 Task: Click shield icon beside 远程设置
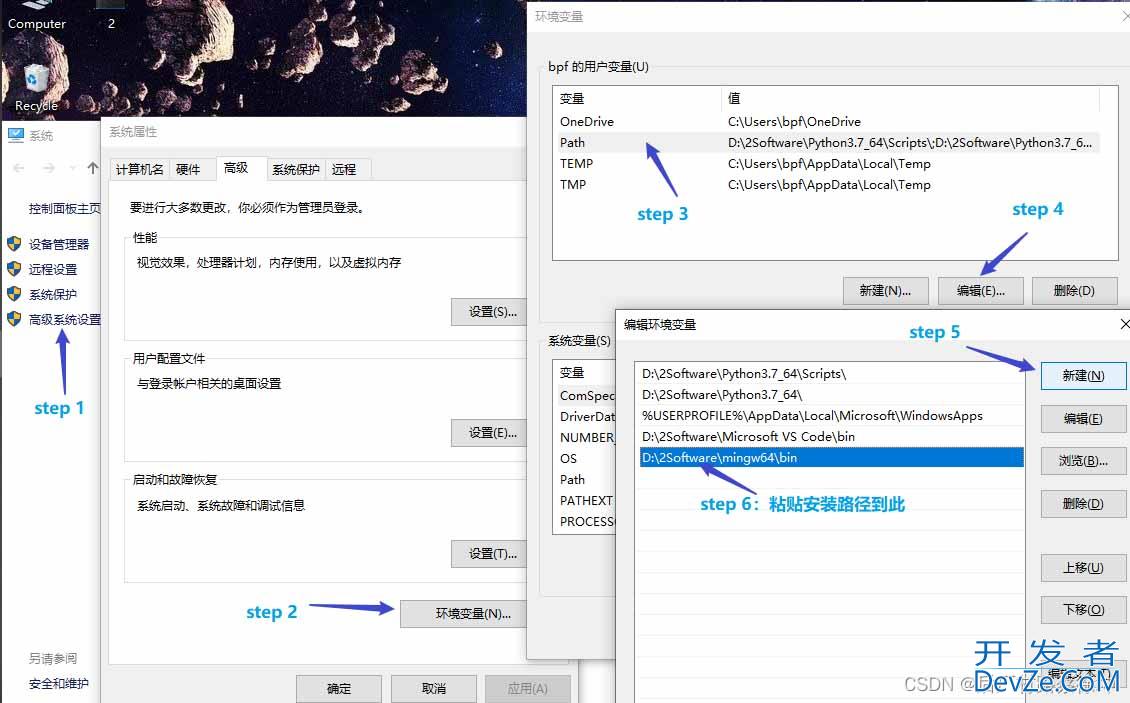14,269
